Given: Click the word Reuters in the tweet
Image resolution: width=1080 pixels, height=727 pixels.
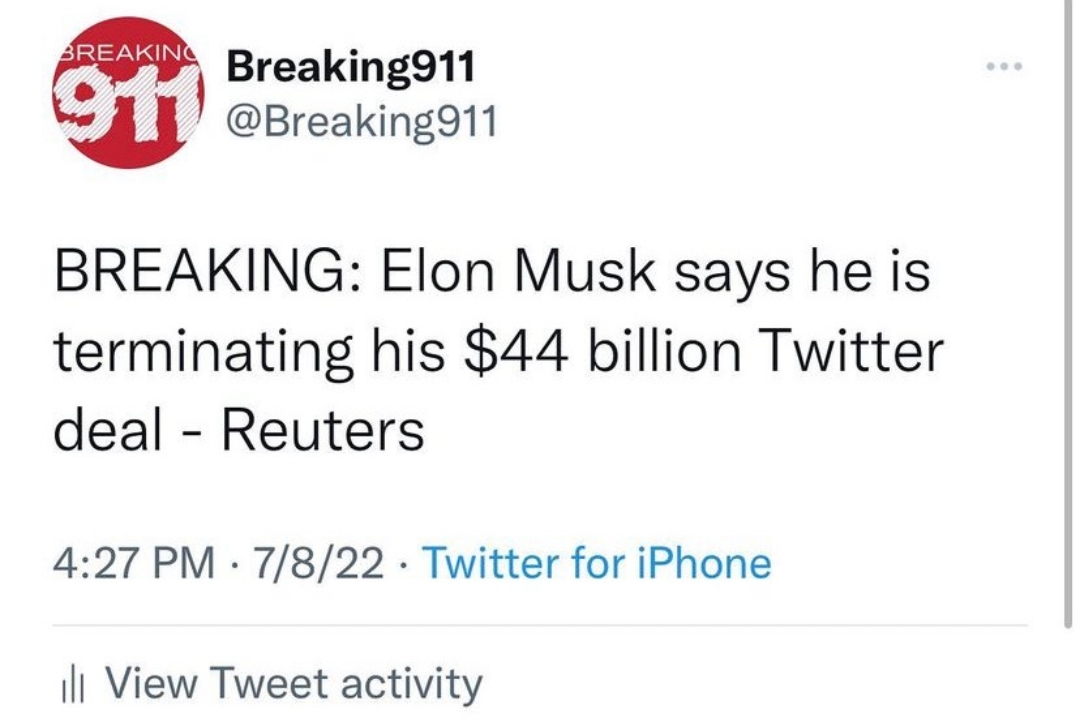Looking at the screenshot, I should (x=321, y=430).
